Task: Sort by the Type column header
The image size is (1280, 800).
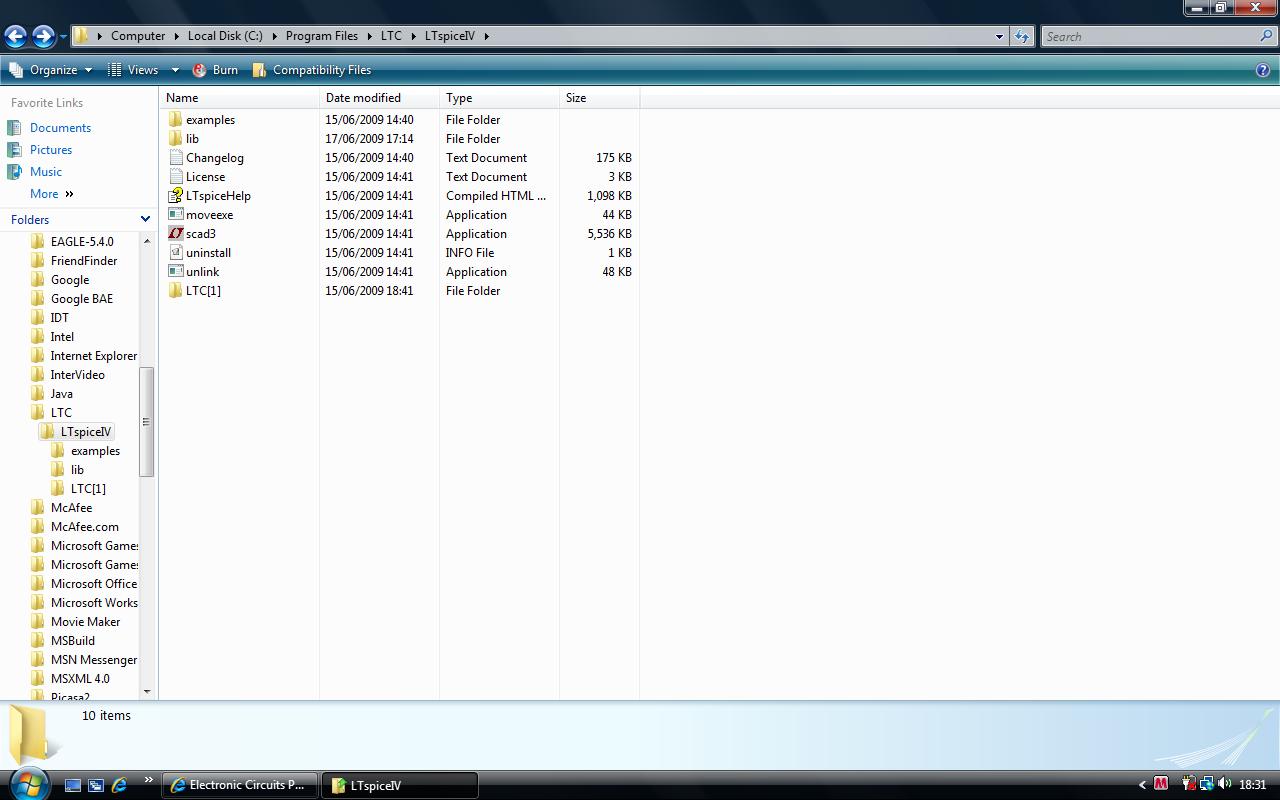Action: [500, 98]
